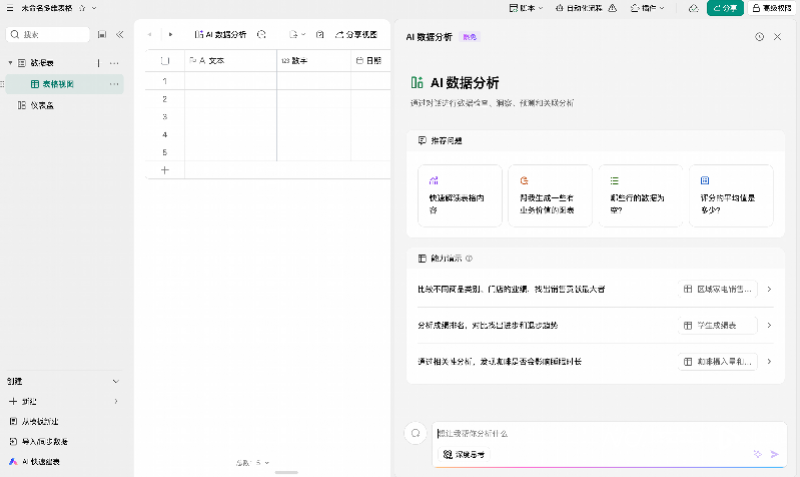Click the search box in the sidebar
Image resolution: width=800 pixels, height=477 pixels.
pyautogui.click(x=50, y=34)
